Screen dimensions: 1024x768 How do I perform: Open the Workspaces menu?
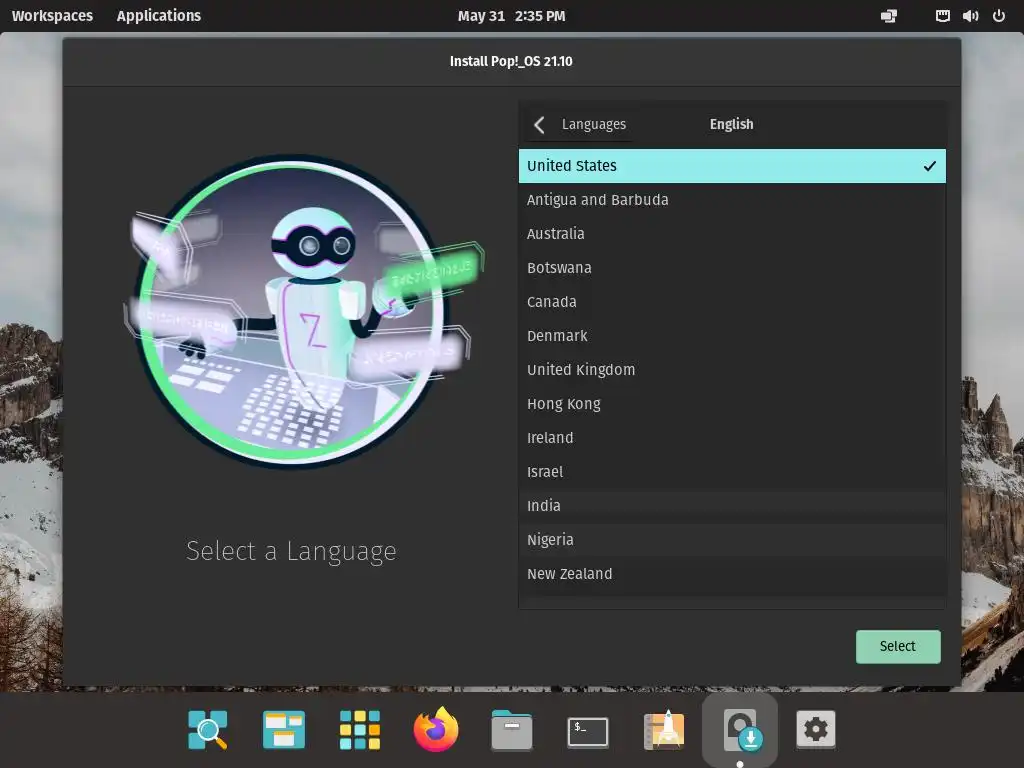52,16
